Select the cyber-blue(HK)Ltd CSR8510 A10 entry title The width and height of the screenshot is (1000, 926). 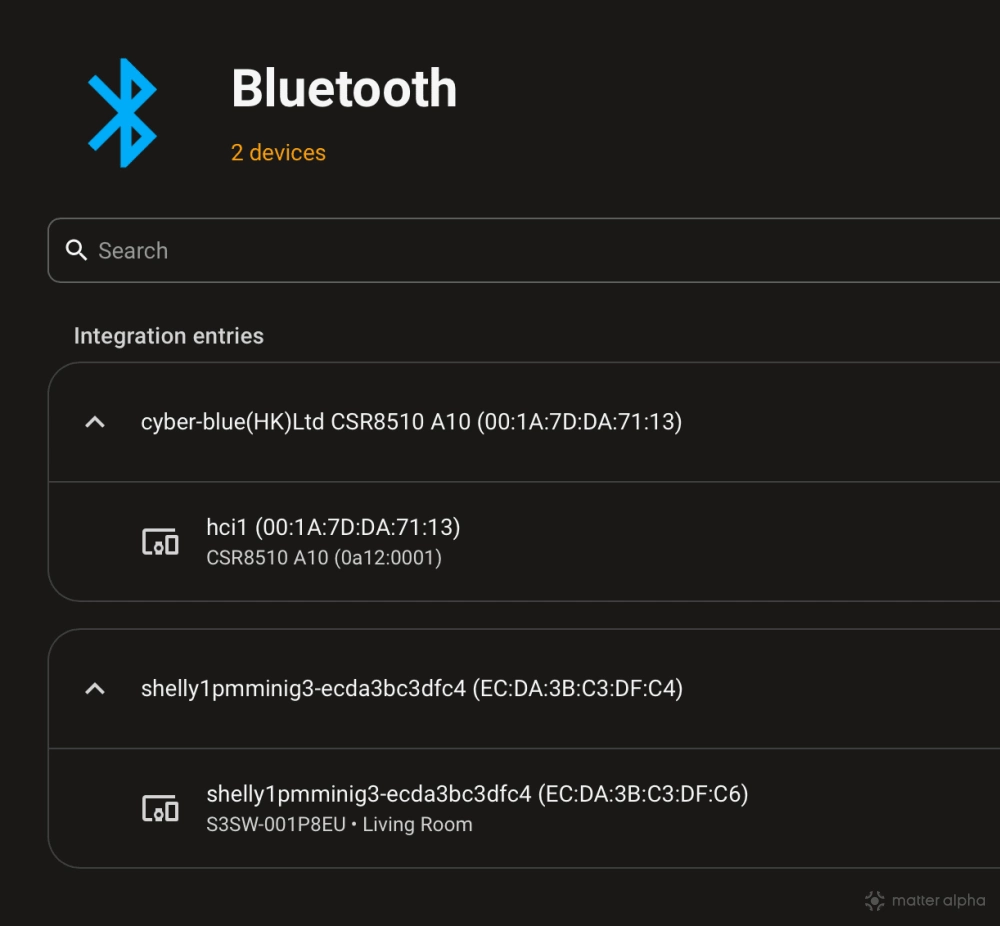411,422
